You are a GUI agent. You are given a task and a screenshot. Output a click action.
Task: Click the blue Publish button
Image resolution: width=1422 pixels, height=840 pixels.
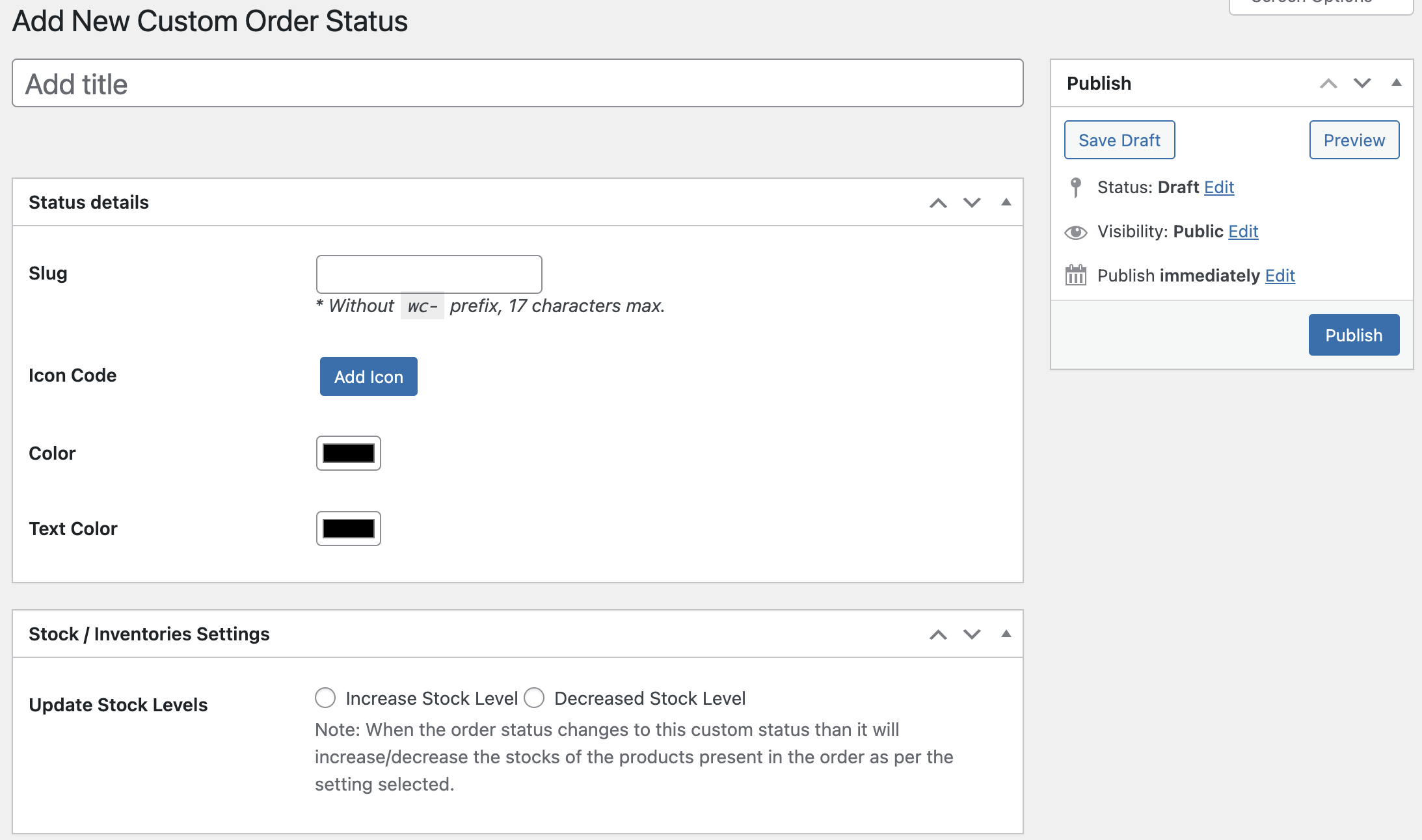point(1354,335)
